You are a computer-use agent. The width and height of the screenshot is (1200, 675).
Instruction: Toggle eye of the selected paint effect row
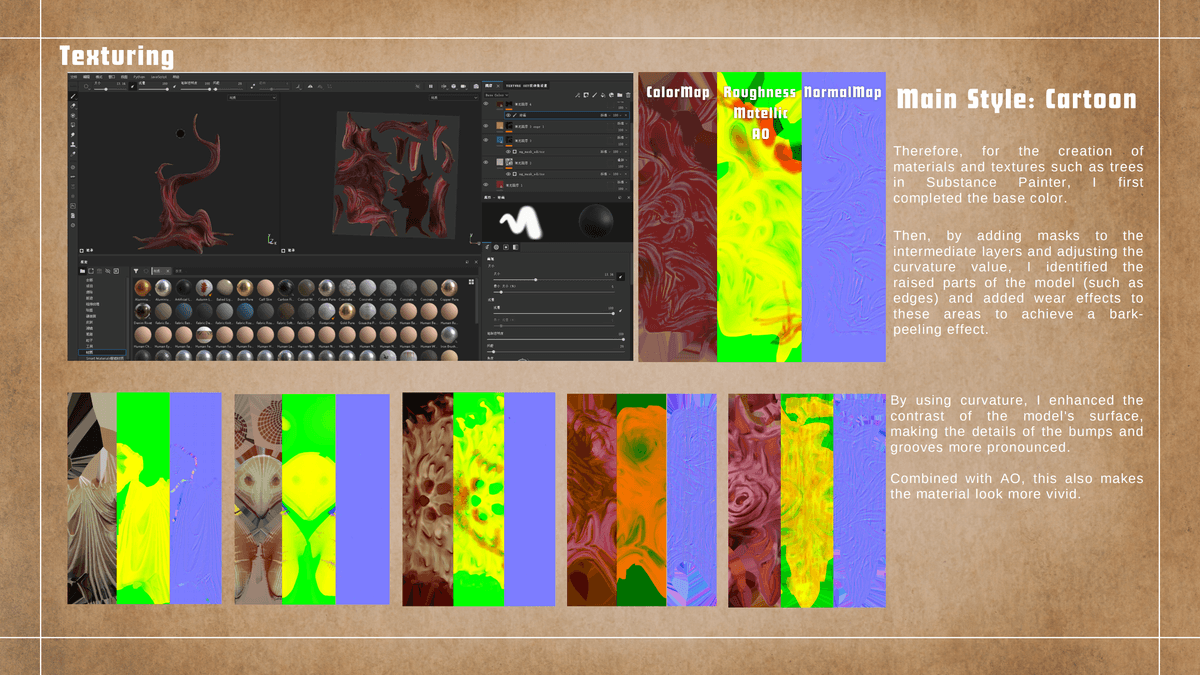(508, 115)
